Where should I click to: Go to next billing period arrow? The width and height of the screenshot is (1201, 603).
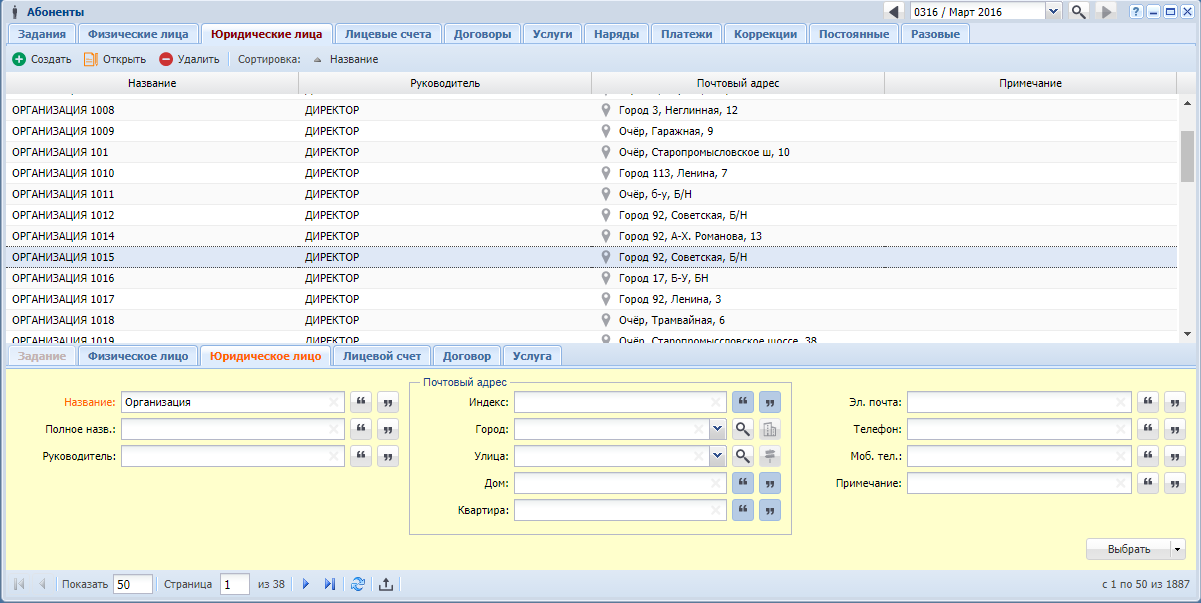(1106, 11)
